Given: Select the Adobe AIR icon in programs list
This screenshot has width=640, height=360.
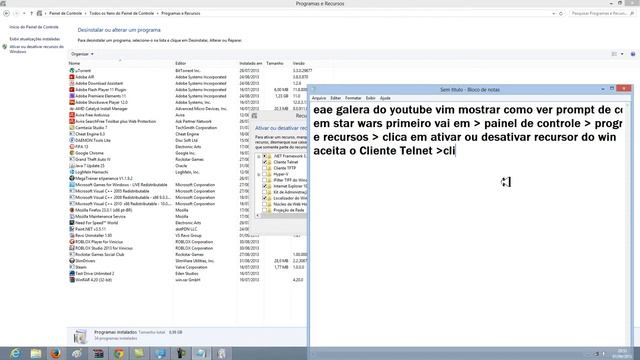Looking at the screenshot, I should (72, 77).
